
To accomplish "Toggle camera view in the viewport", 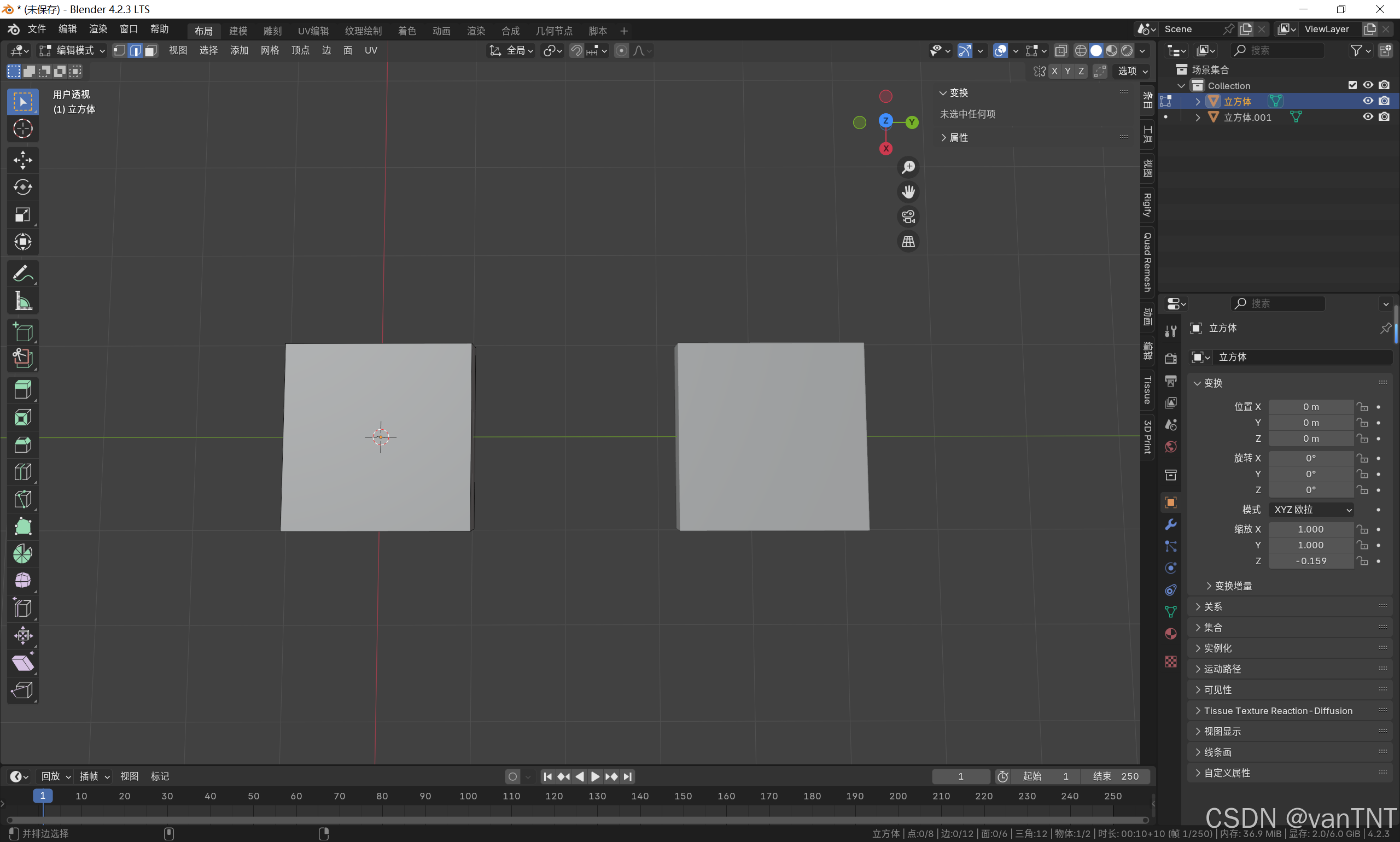I will (908, 217).
